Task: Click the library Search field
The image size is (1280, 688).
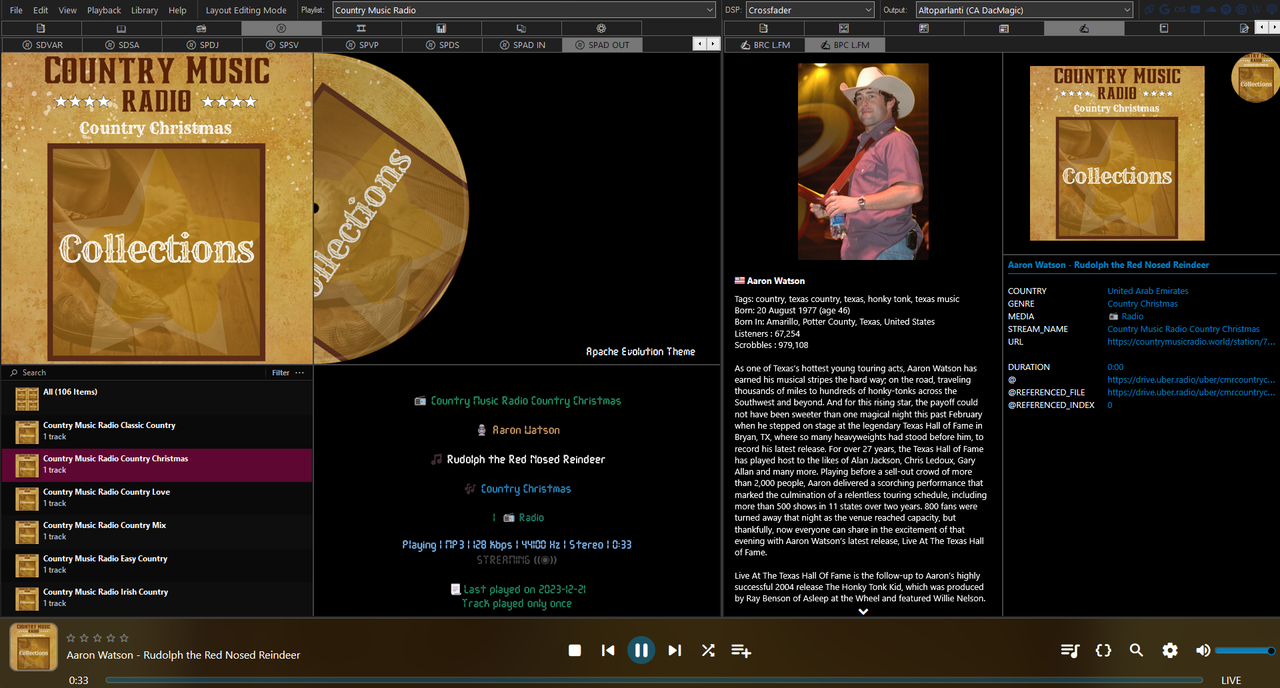Action: (x=135, y=372)
